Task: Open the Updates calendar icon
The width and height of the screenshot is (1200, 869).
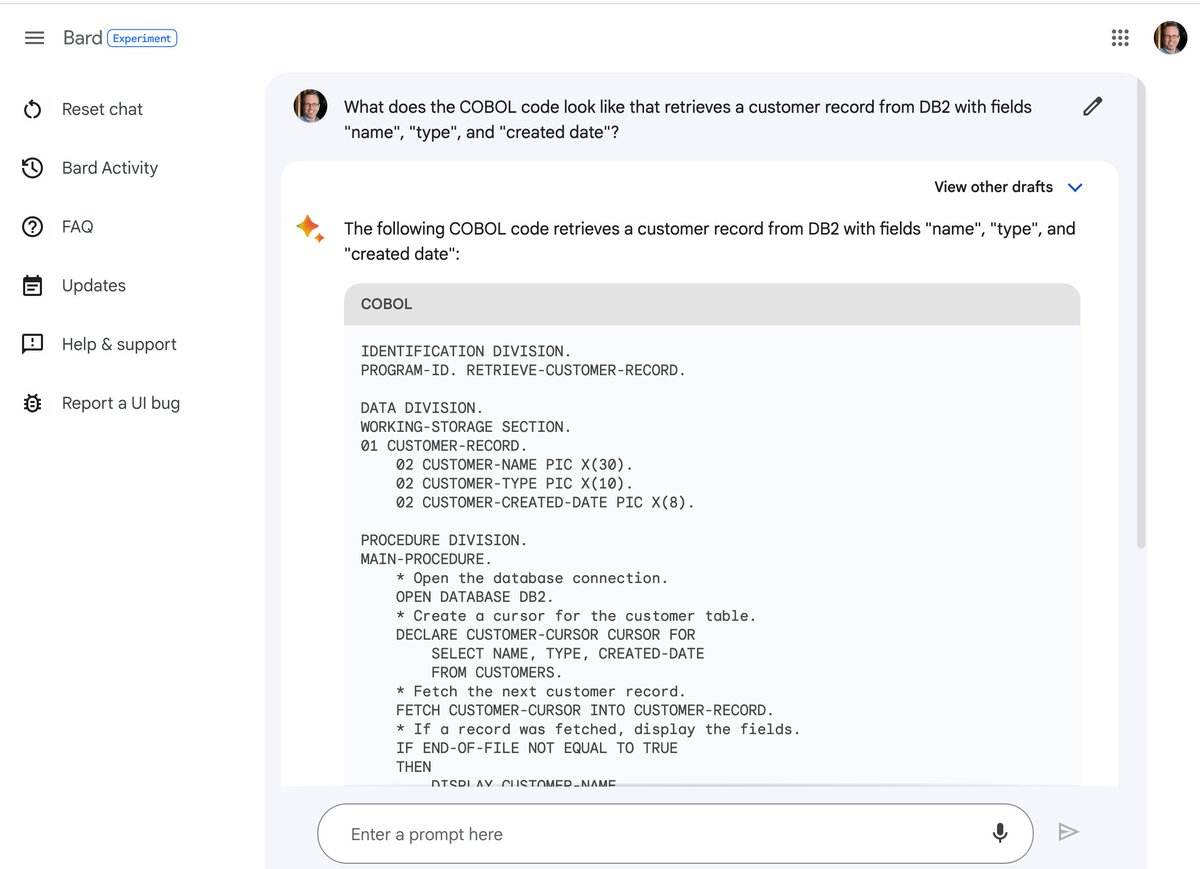Action: click(31, 285)
